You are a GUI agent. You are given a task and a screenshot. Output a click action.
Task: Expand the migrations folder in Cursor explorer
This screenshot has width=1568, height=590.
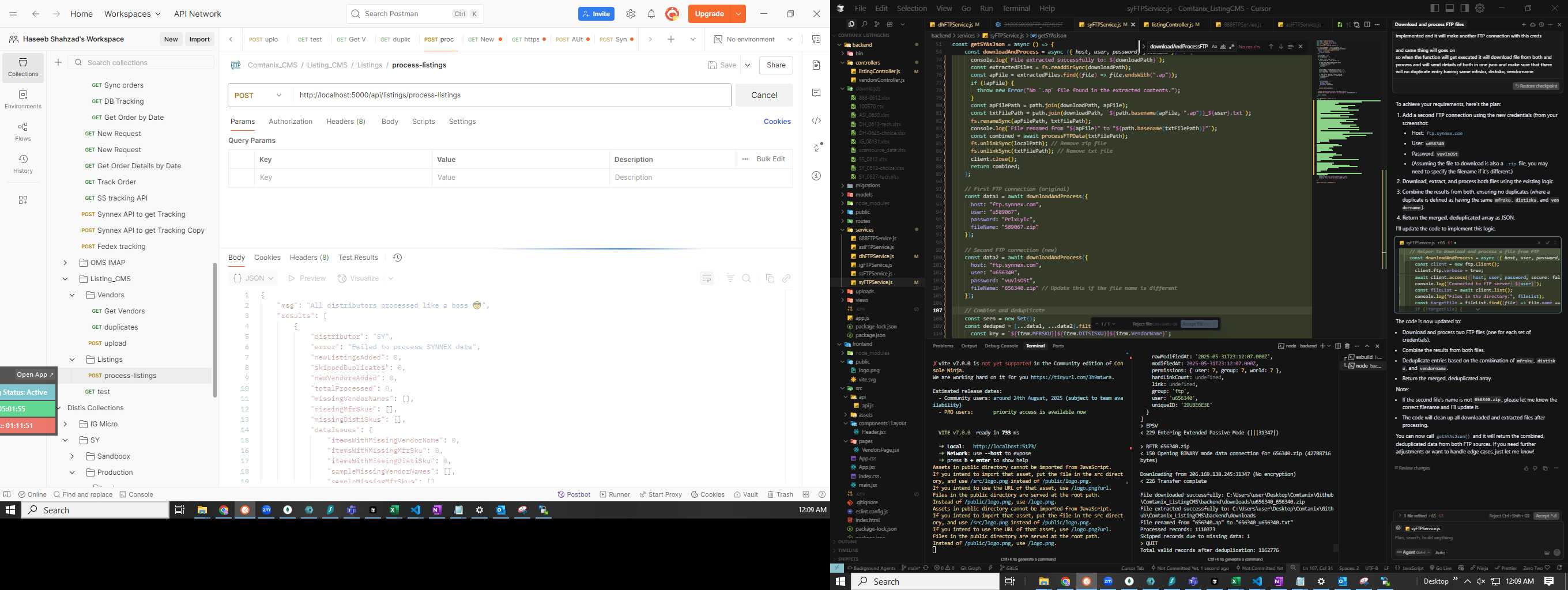tap(843, 186)
